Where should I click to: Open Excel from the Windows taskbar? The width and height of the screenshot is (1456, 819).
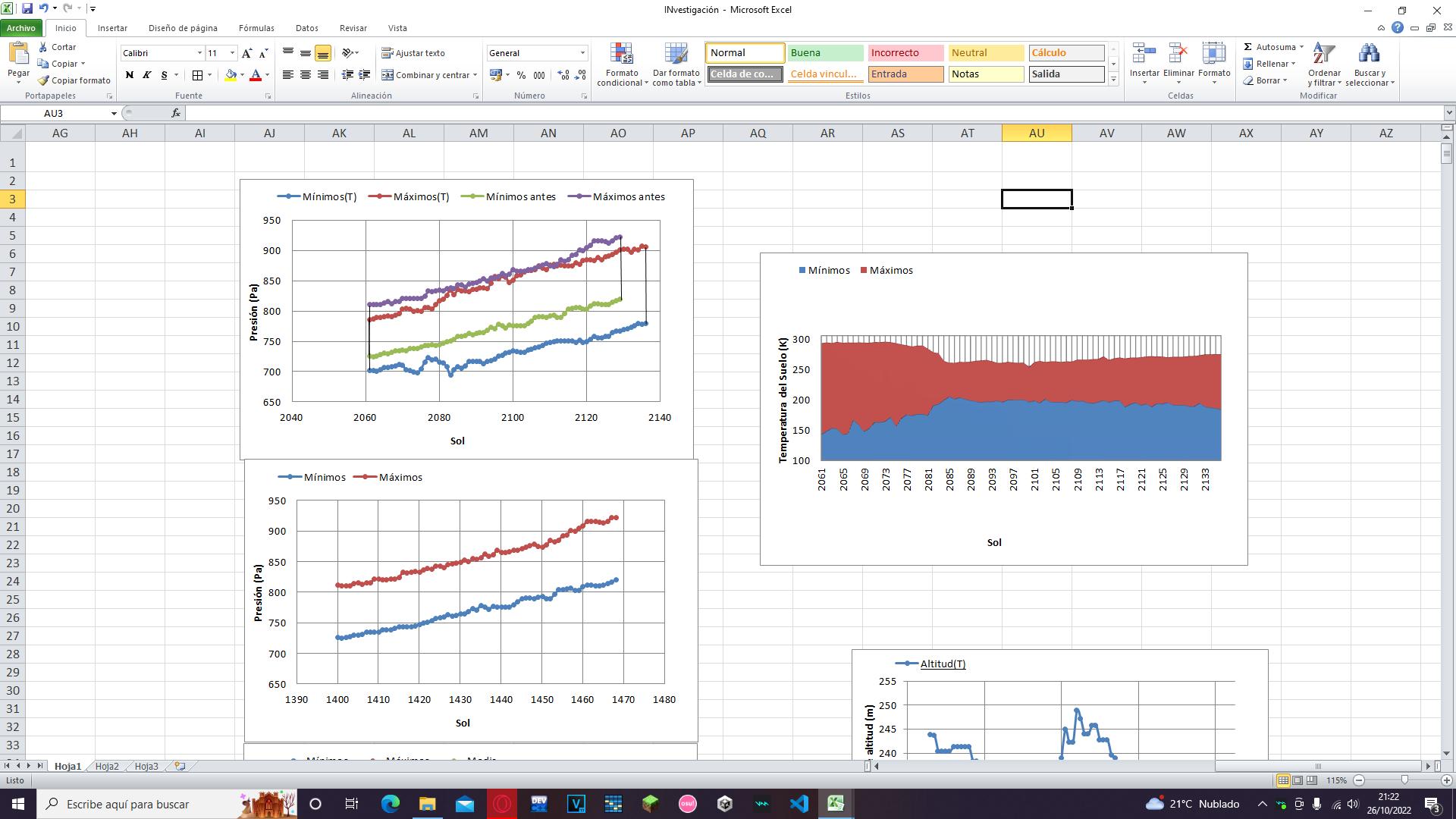click(836, 804)
